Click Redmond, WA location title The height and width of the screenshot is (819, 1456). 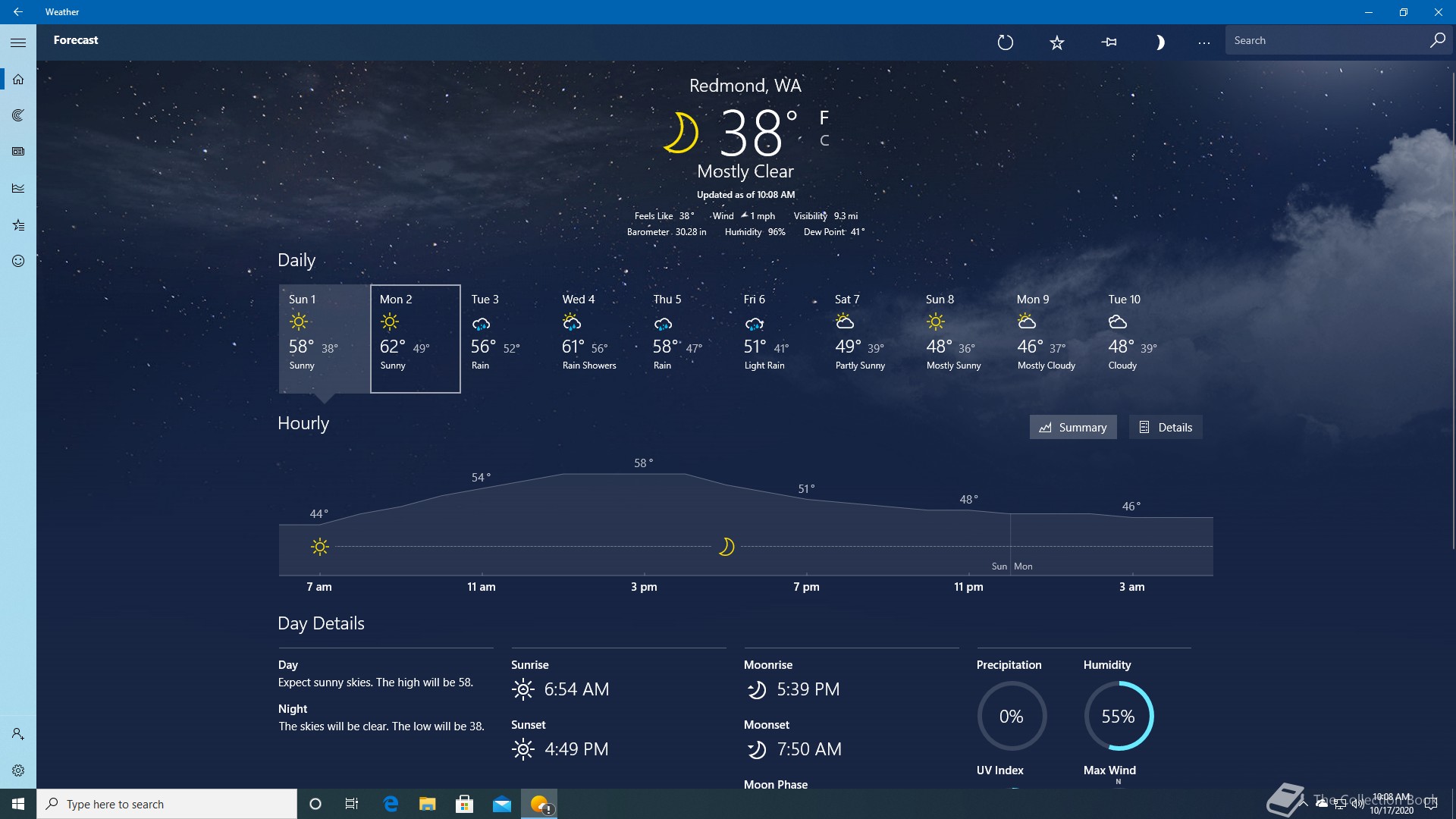[745, 86]
